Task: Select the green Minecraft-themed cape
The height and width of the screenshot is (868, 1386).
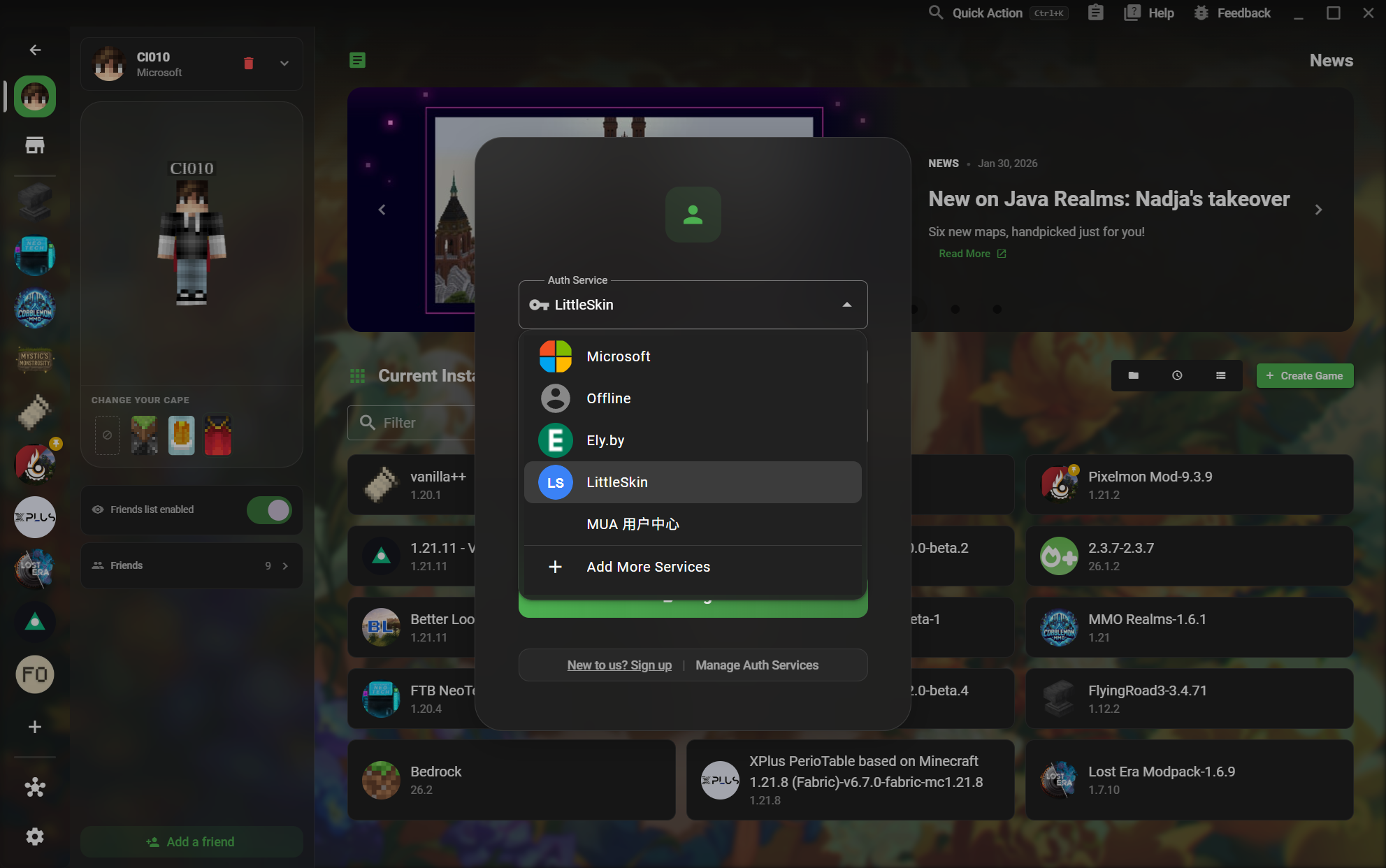Action: click(145, 435)
